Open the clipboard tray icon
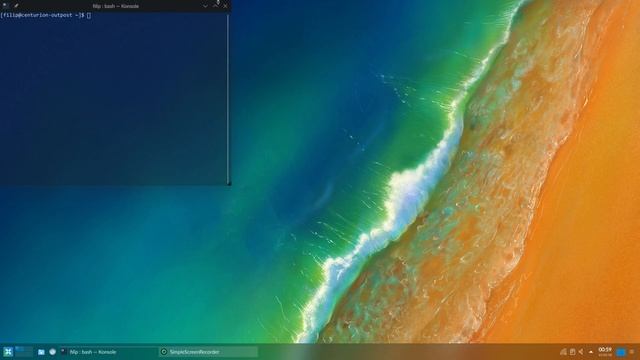The image size is (640, 360). (572, 352)
